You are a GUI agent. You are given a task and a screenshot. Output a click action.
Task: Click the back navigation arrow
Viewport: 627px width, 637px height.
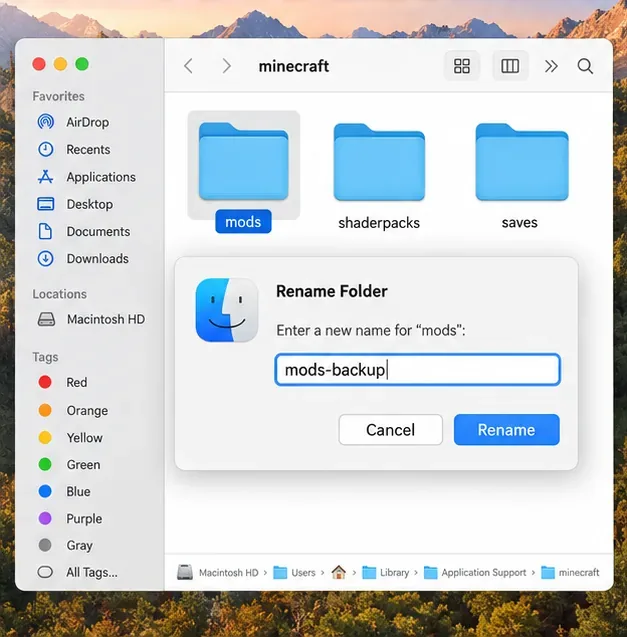click(188, 66)
